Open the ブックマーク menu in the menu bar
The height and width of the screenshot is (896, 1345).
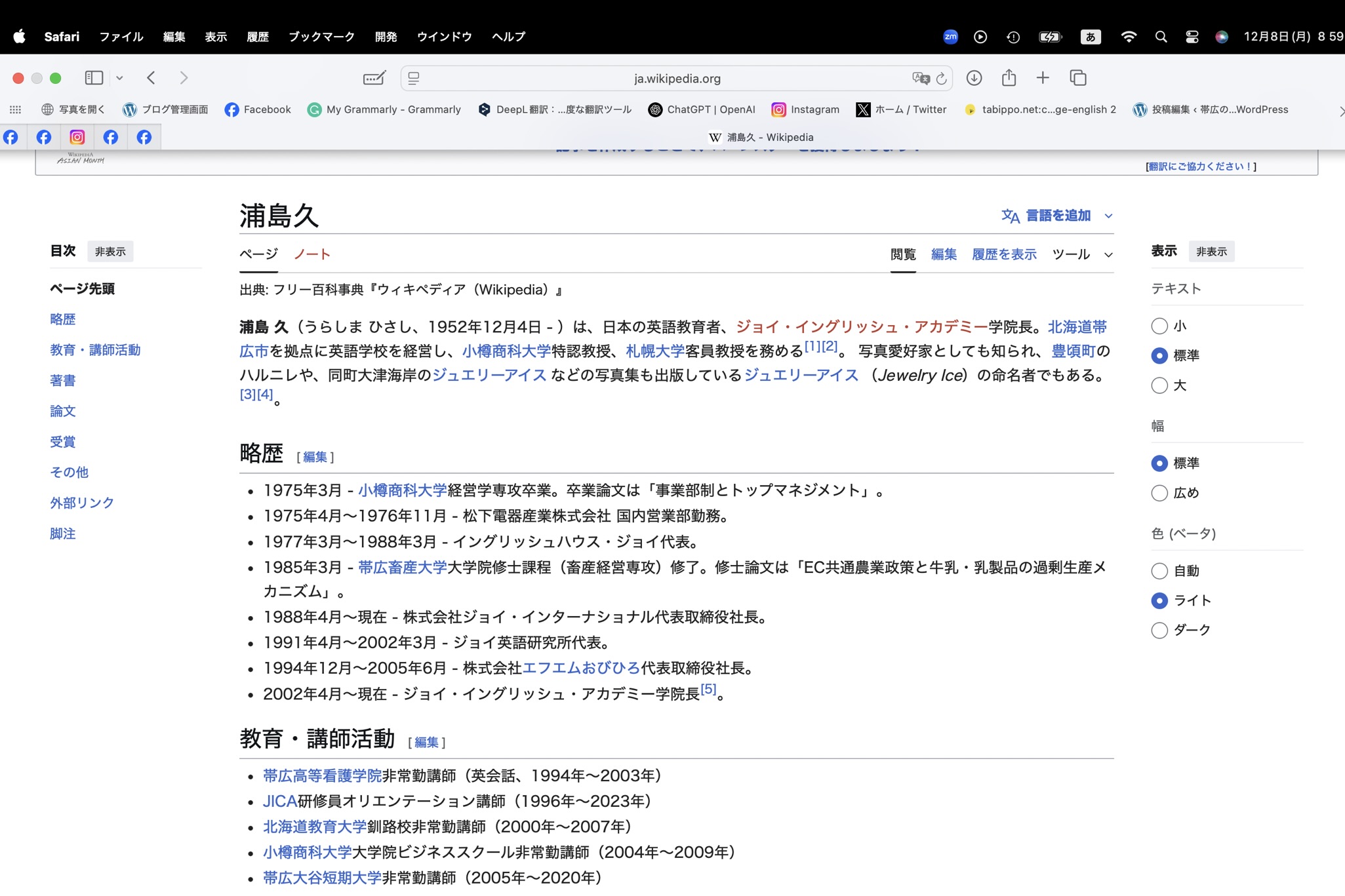[x=321, y=37]
